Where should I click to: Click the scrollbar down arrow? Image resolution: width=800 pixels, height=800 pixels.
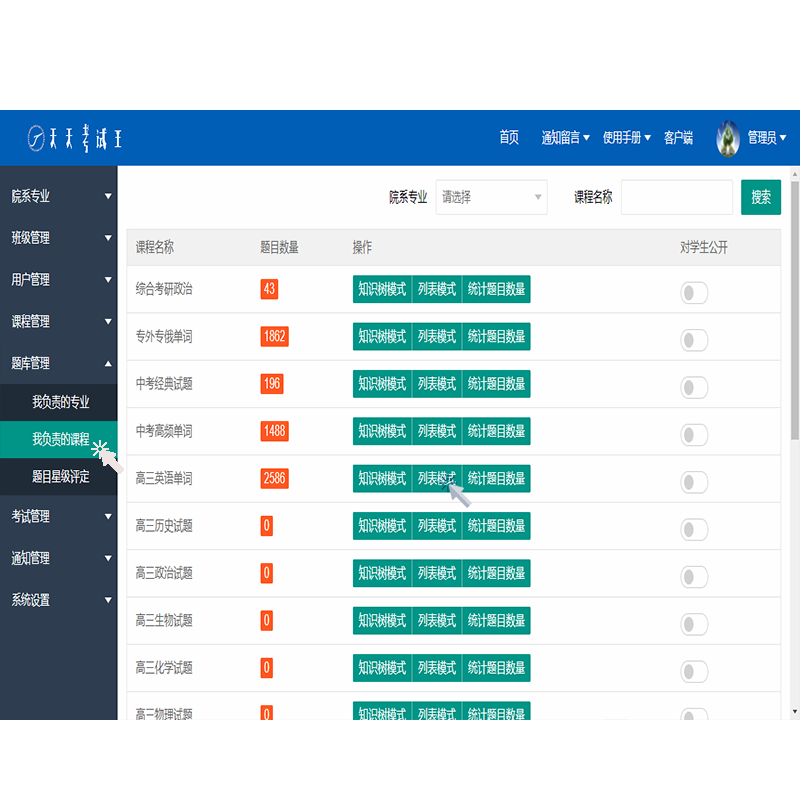tap(794, 712)
